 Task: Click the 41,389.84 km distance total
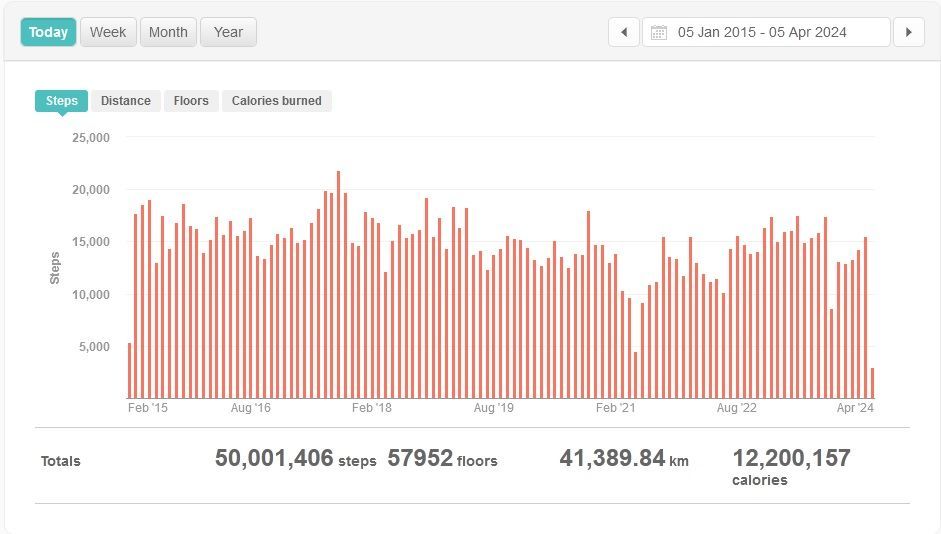[x=624, y=459]
